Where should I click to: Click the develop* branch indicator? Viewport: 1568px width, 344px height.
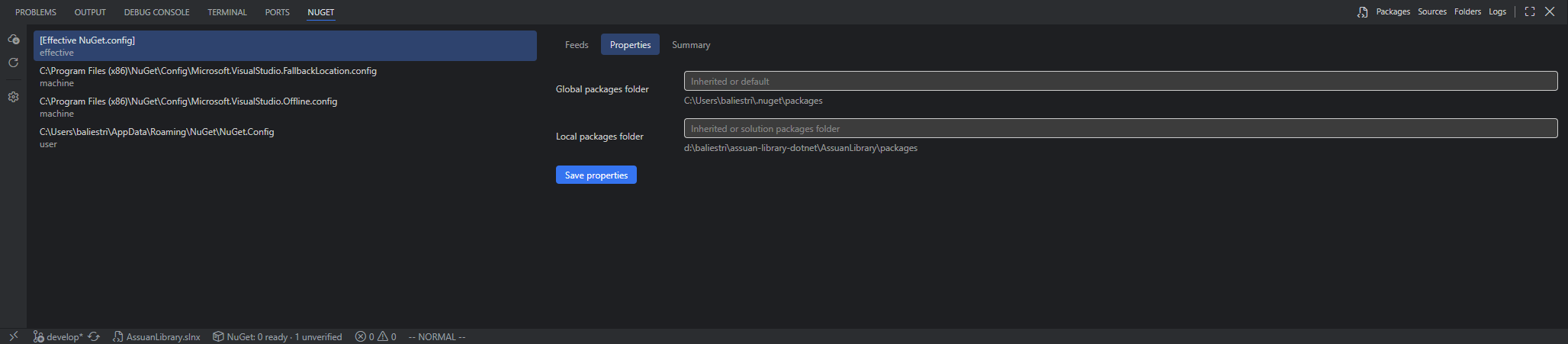point(58,337)
